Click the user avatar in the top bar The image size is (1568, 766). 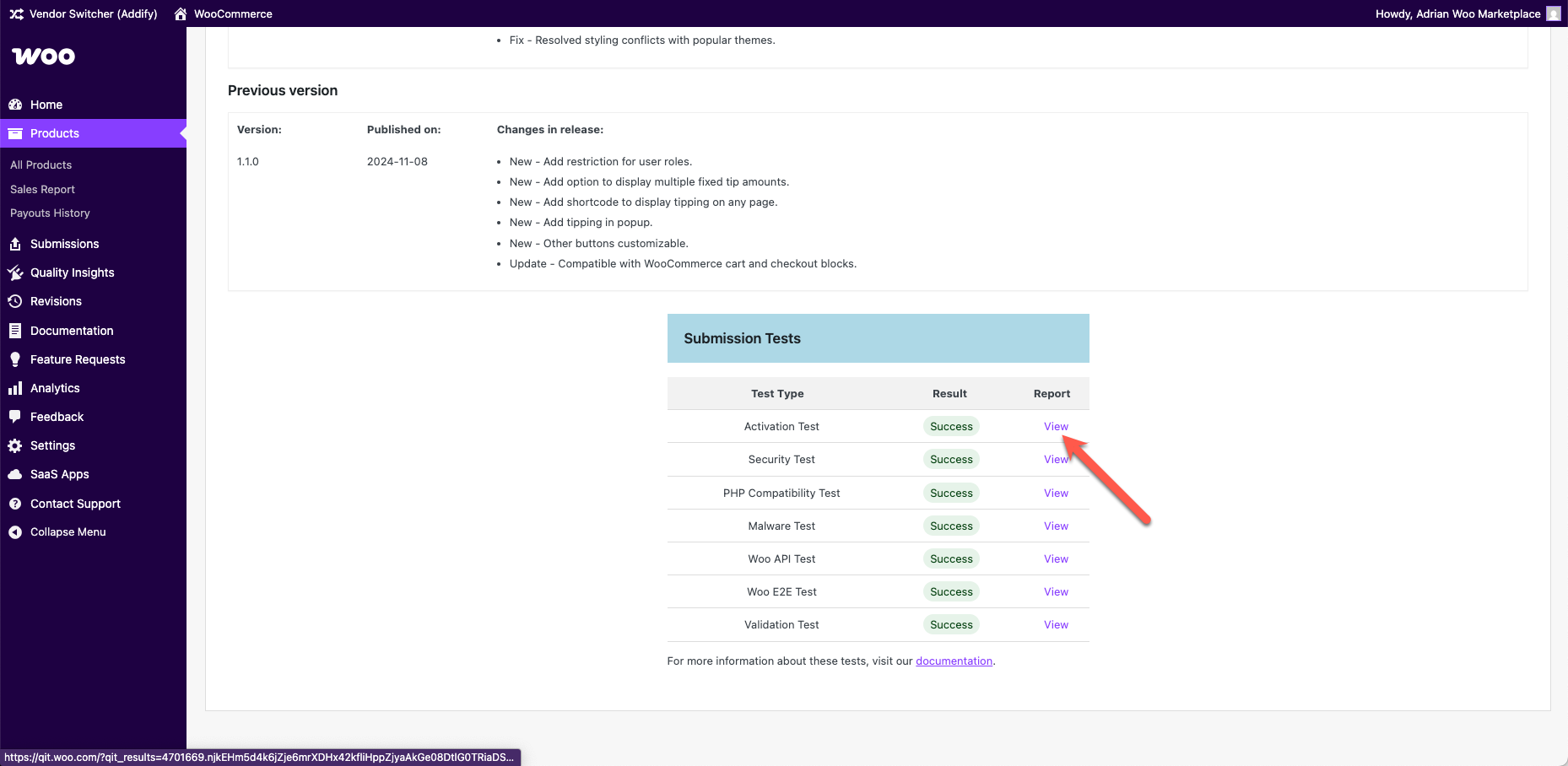1554,13
